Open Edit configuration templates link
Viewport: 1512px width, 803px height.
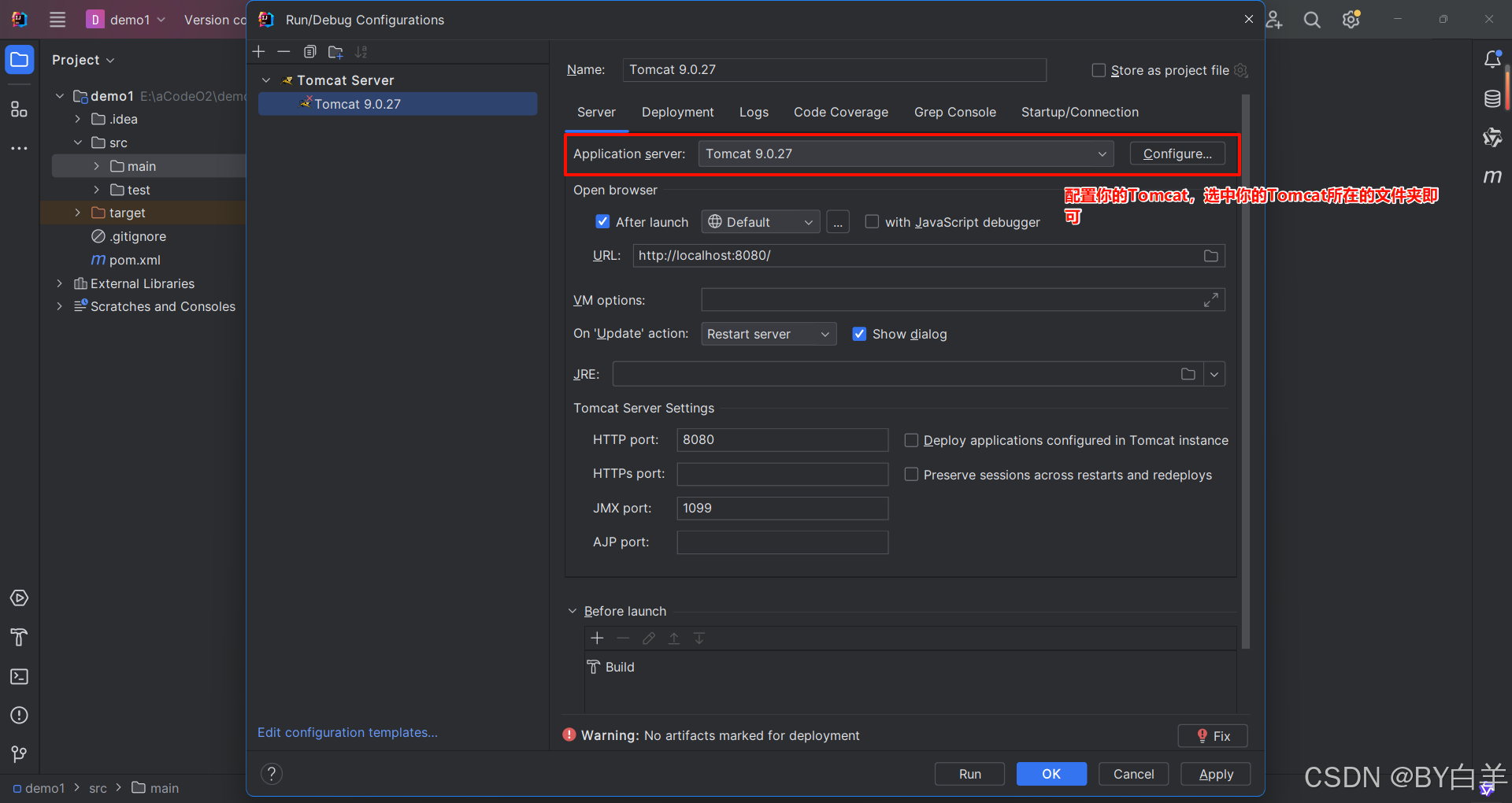347,732
